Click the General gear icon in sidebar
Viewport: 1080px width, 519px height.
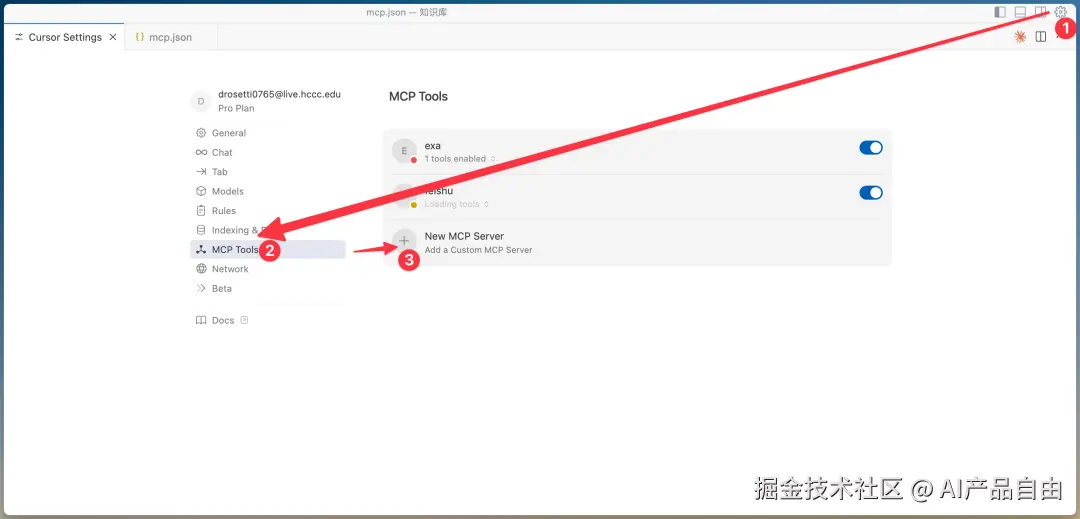[201, 133]
